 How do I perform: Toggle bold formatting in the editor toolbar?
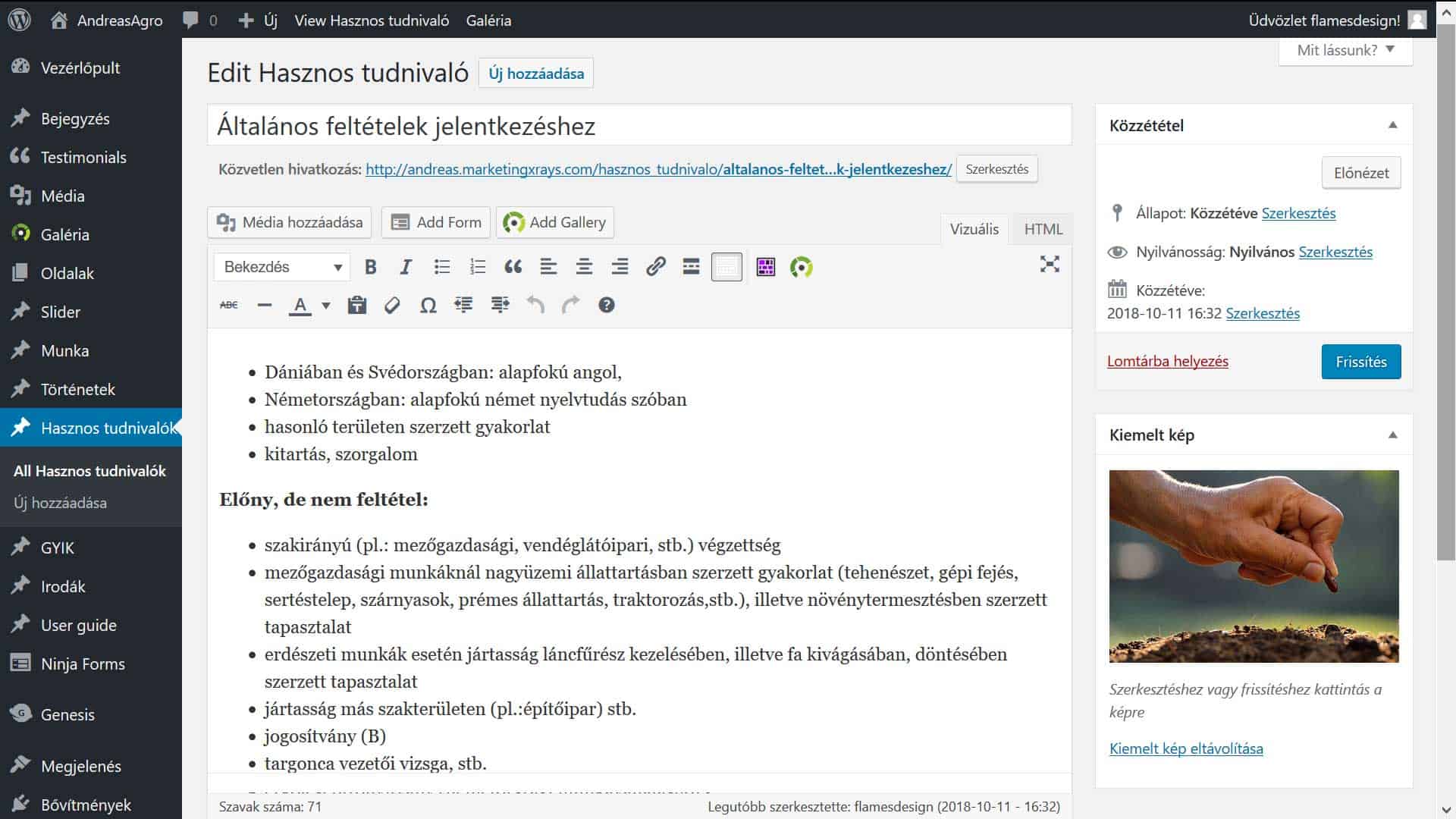370,267
